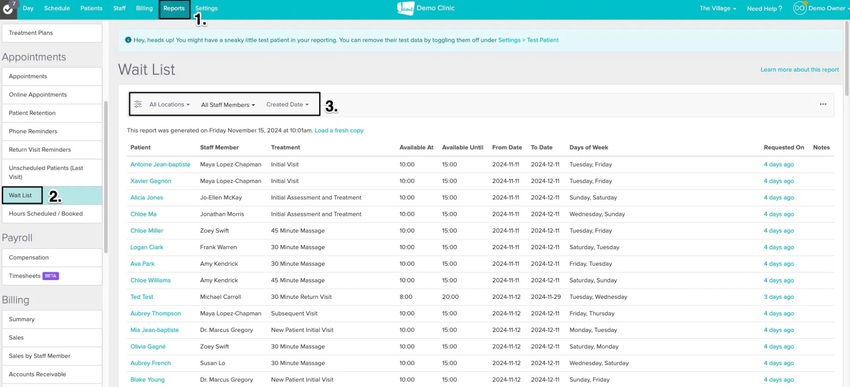
Task: Click the Jane Demo Clinic logo
Action: coord(426,8)
